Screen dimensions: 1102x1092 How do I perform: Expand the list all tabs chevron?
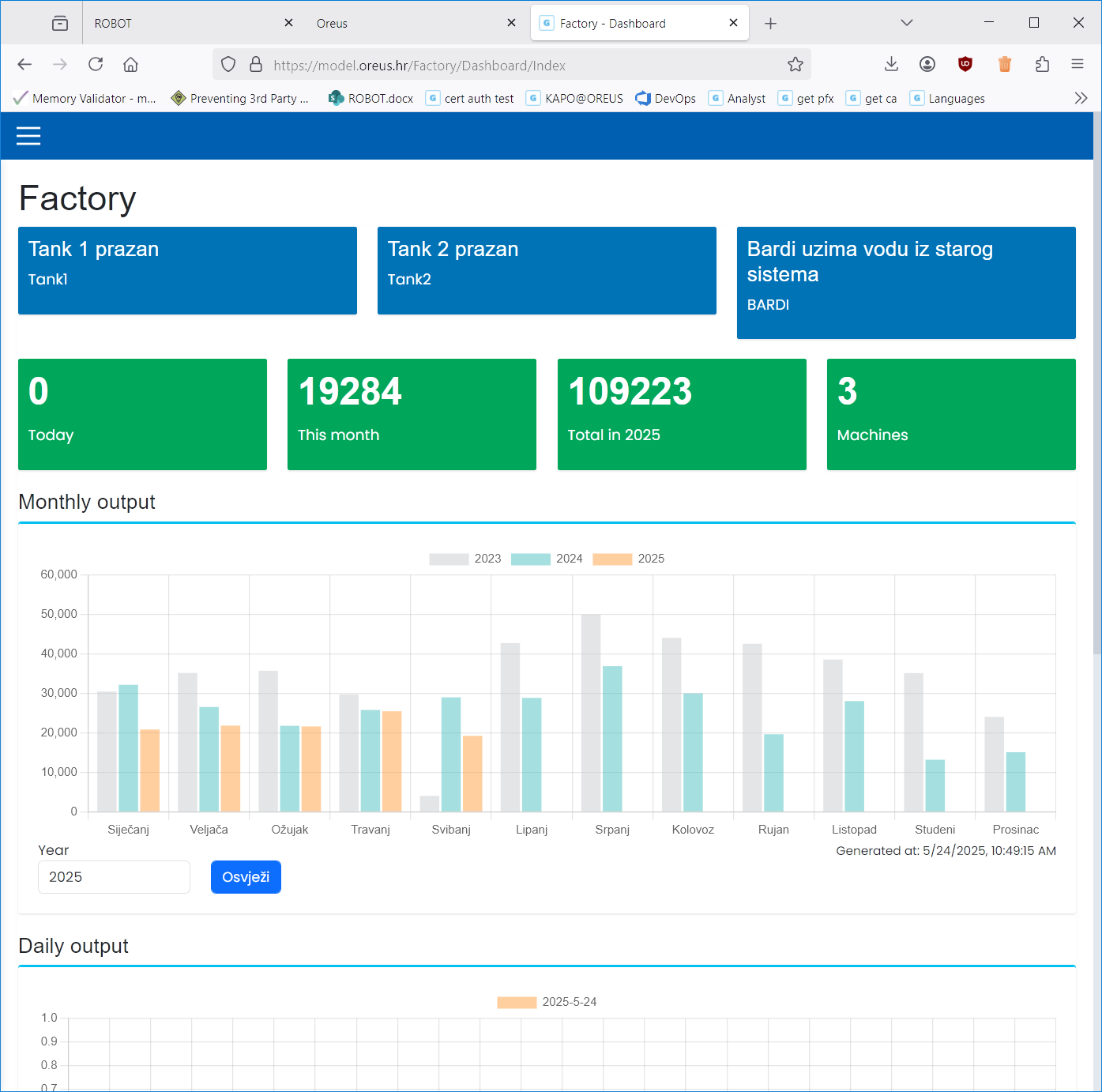pyautogui.click(x=907, y=23)
